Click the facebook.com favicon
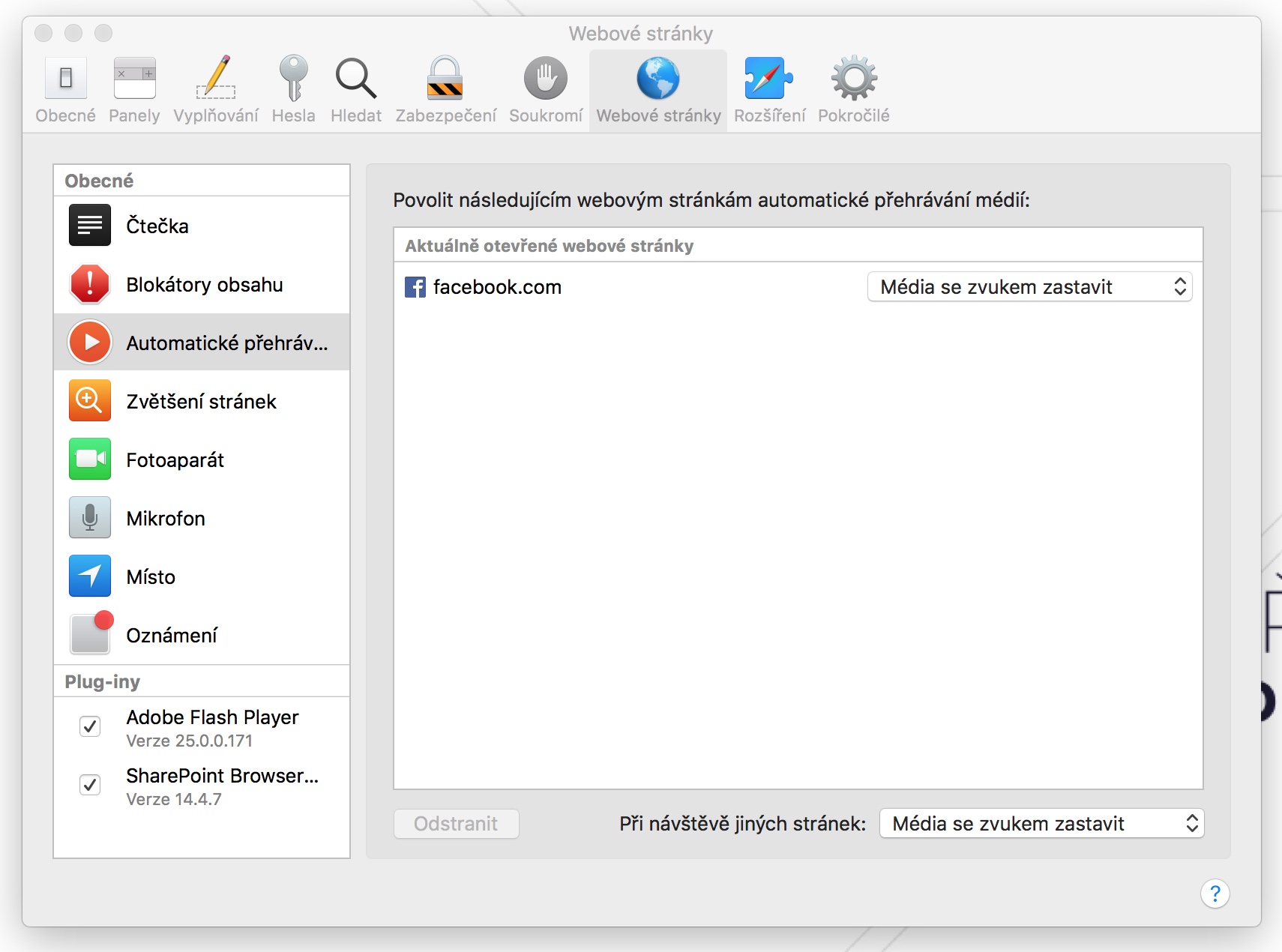Viewport: 1282px width, 952px height. click(x=415, y=287)
